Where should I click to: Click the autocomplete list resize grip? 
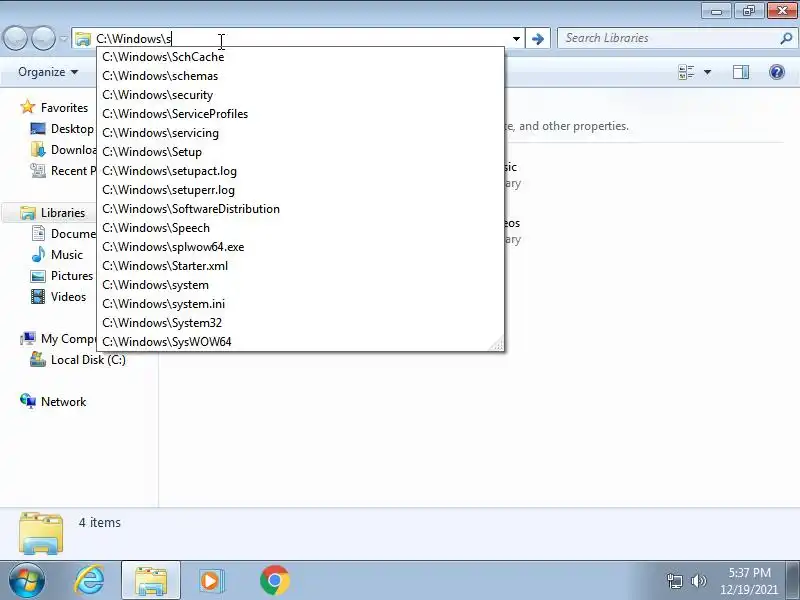tap(497, 345)
